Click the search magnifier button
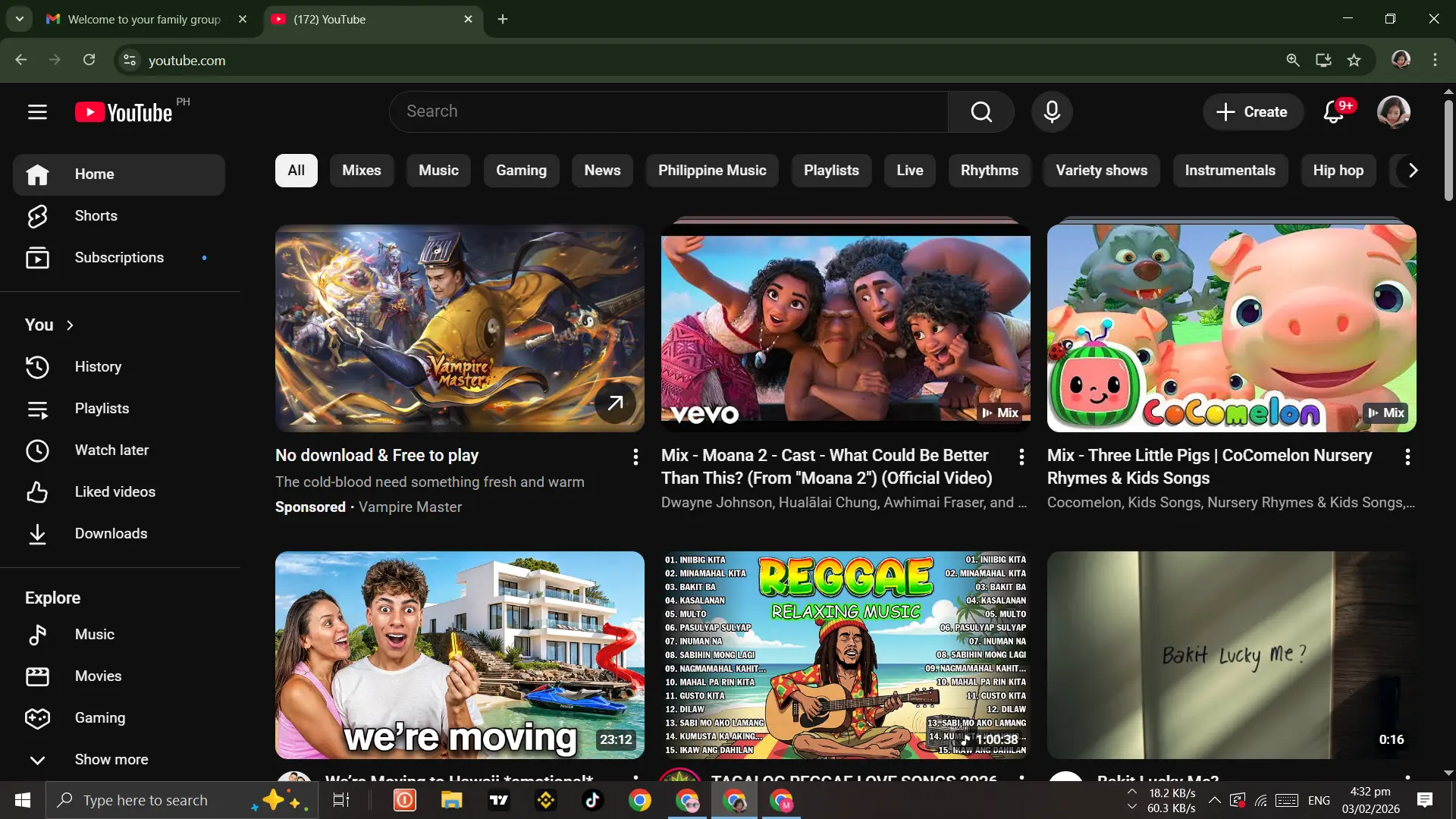This screenshot has width=1456, height=819. 981,112
